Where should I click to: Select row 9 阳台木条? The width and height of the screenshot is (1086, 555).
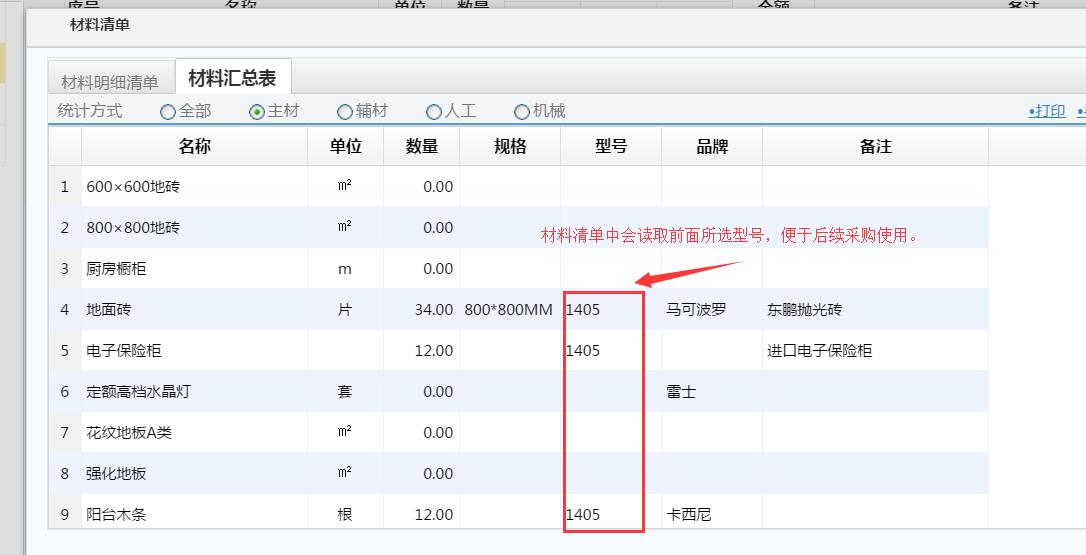pos(117,515)
